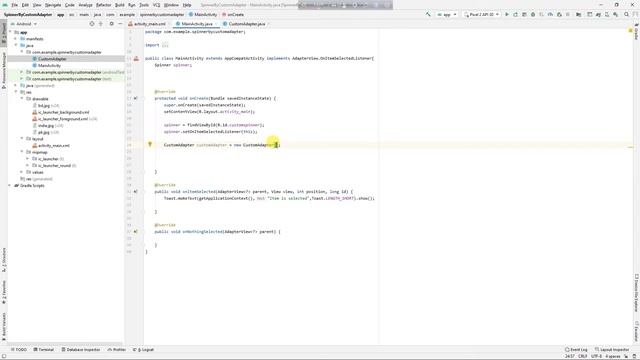Click the onCreate breadcrumb in navigation bar
Image resolution: width=640 pixels, height=360 pixels.
pos(233,14)
